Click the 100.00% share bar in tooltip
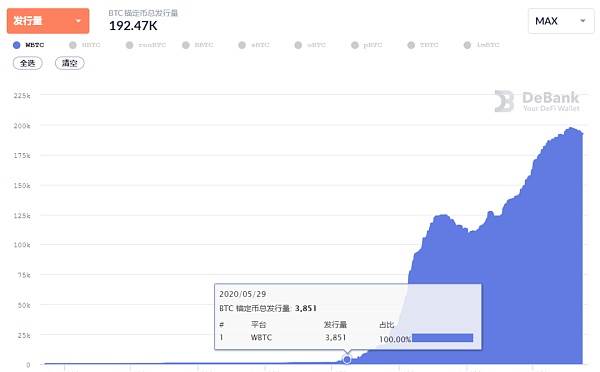 pyautogui.click(x=442, y=338)
